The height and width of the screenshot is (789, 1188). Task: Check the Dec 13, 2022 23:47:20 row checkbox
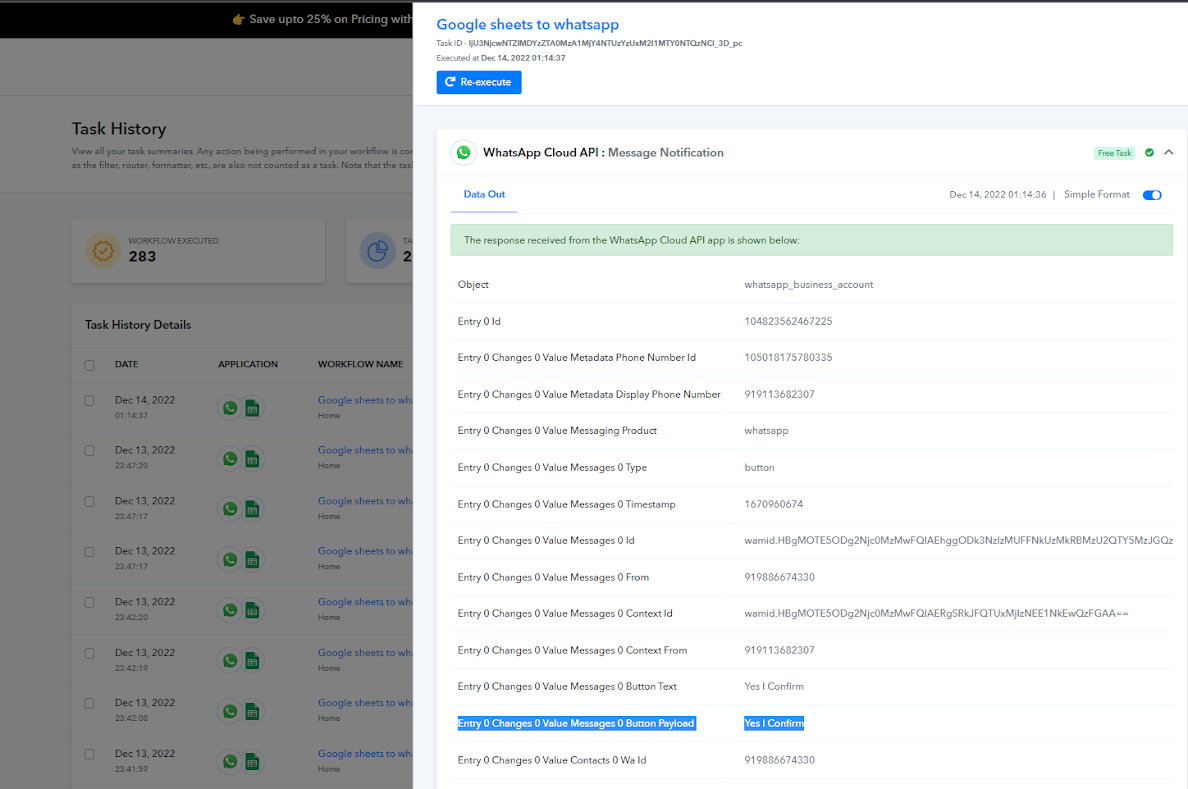tap(89, 451)
